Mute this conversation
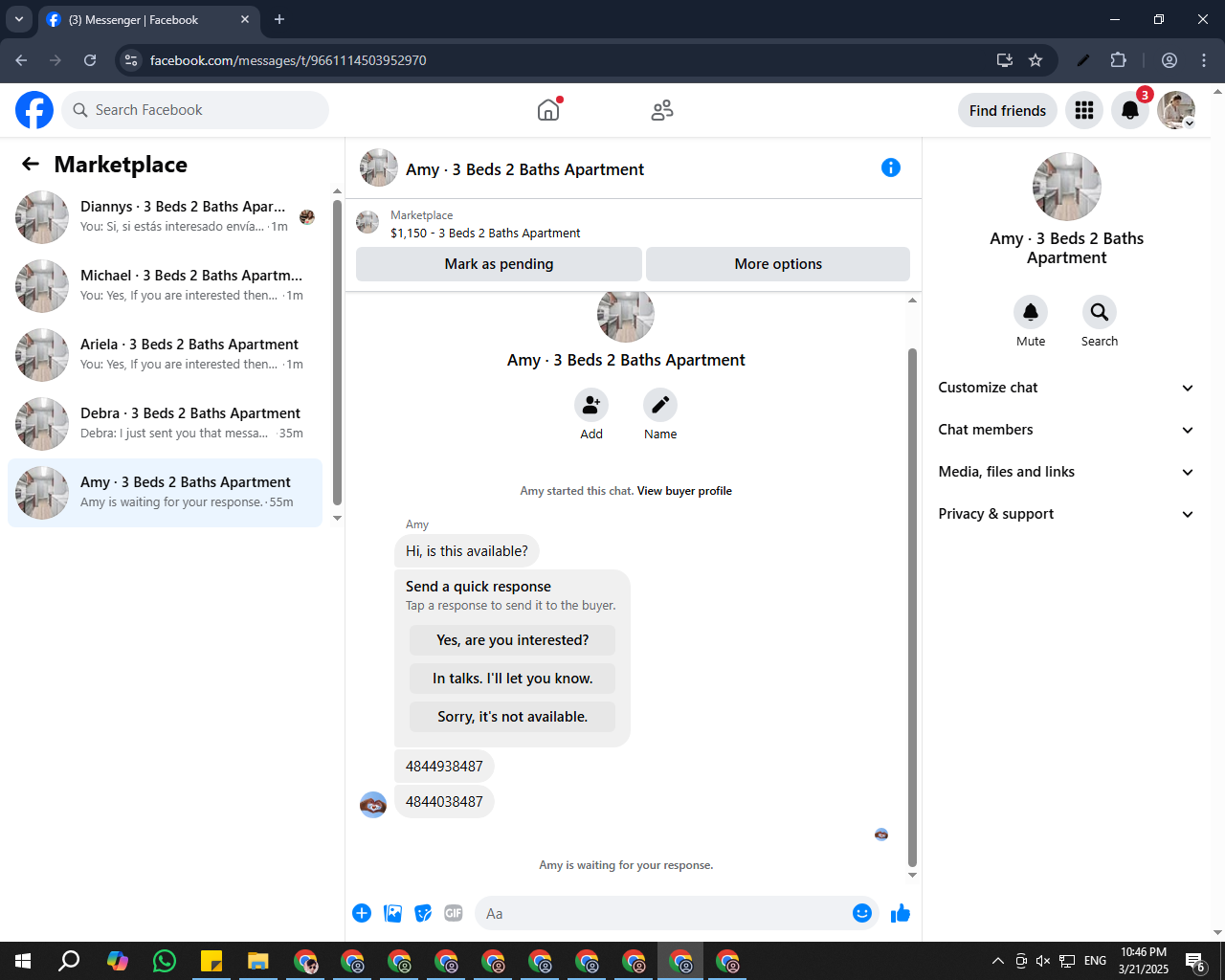 pyautogui.click(x=1031, y=312)
